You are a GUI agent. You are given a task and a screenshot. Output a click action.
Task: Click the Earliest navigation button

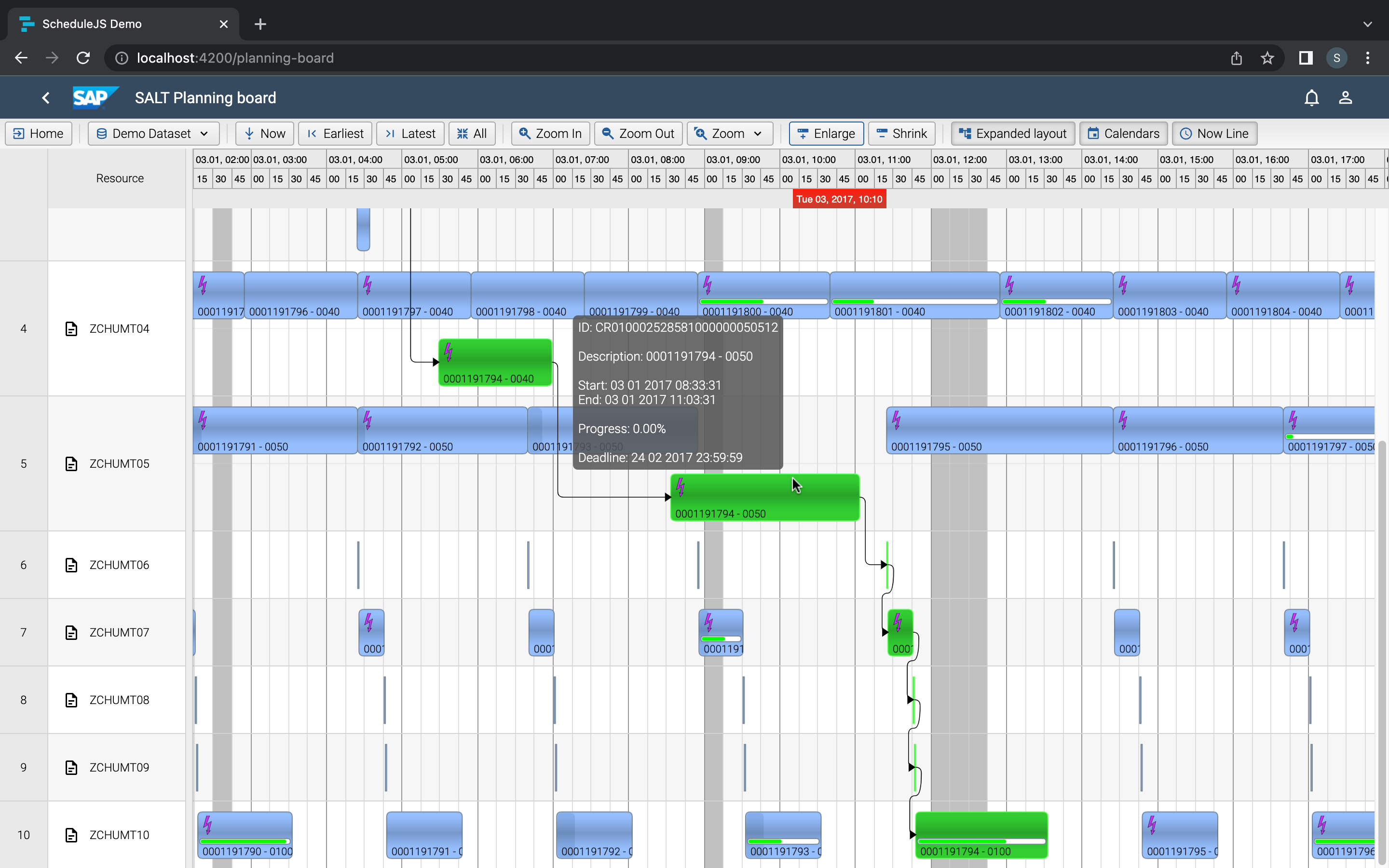click(335, 133)
